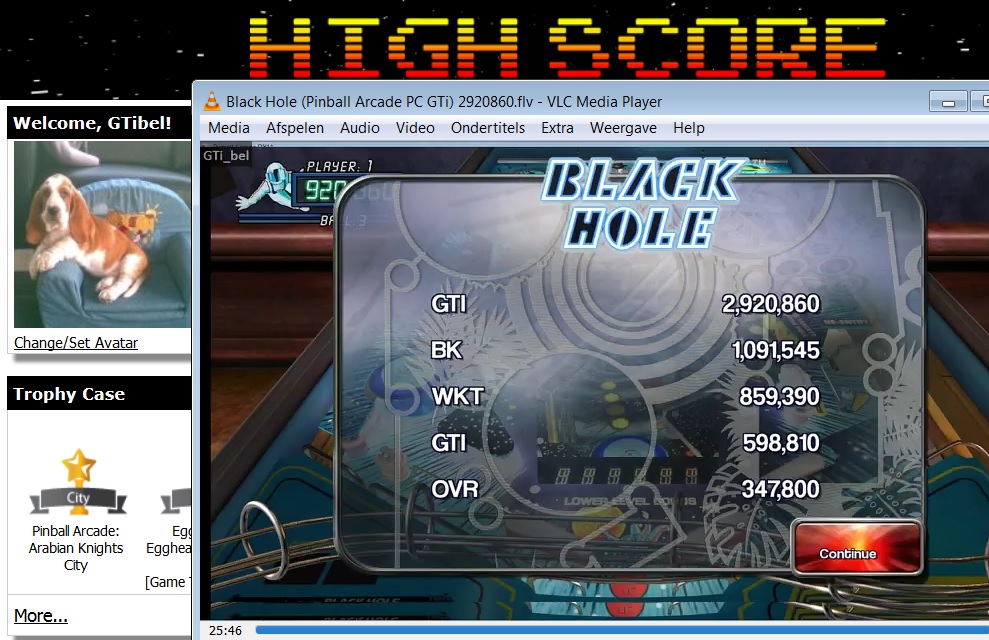The width and height of the screenshot is (989, 640).
Task: Click the Trophy Case header
Action: 69,394
